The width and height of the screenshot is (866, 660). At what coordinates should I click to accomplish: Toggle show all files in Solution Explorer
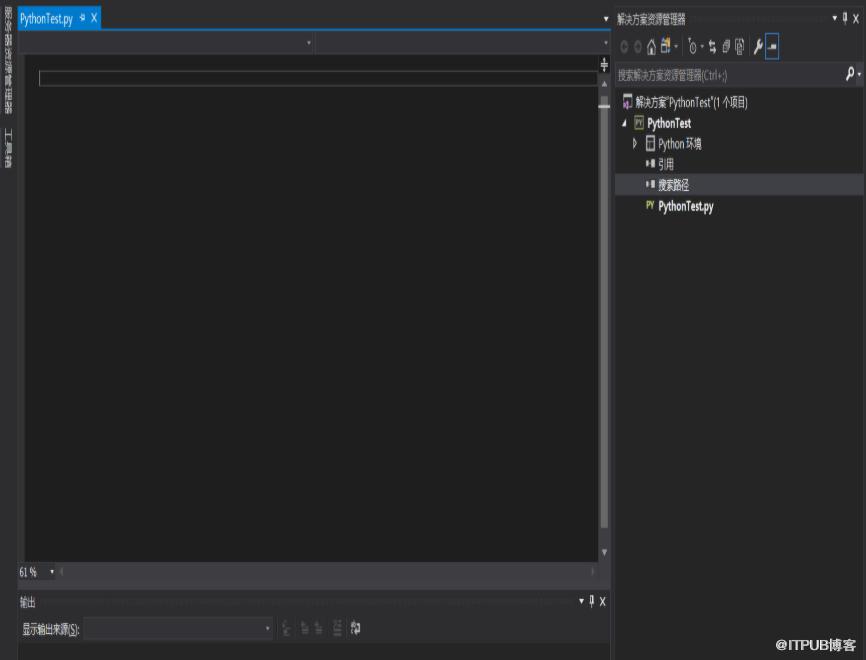(x=740, y=47)
